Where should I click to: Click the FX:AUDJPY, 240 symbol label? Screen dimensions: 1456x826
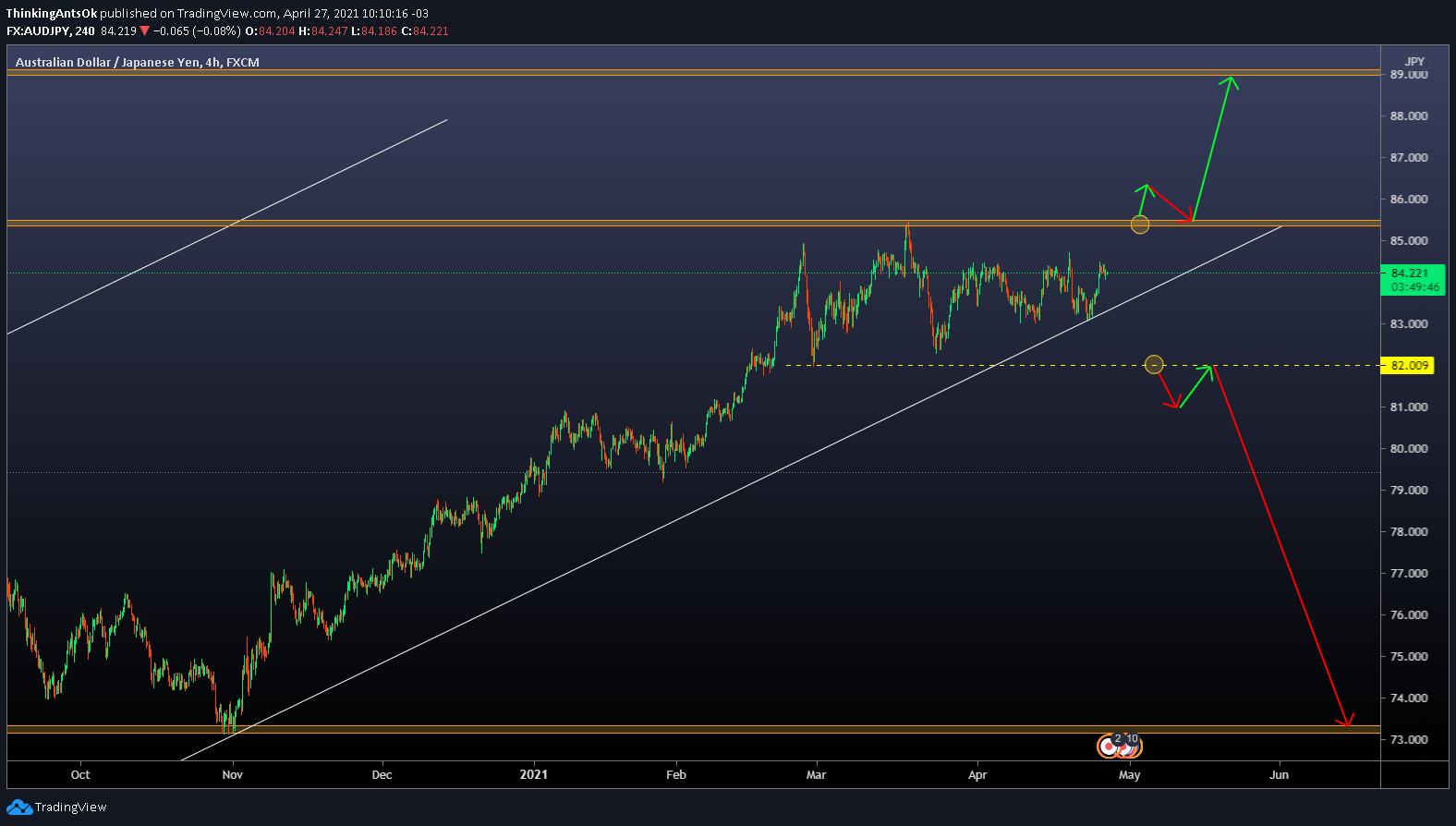[x=51, y=30]
